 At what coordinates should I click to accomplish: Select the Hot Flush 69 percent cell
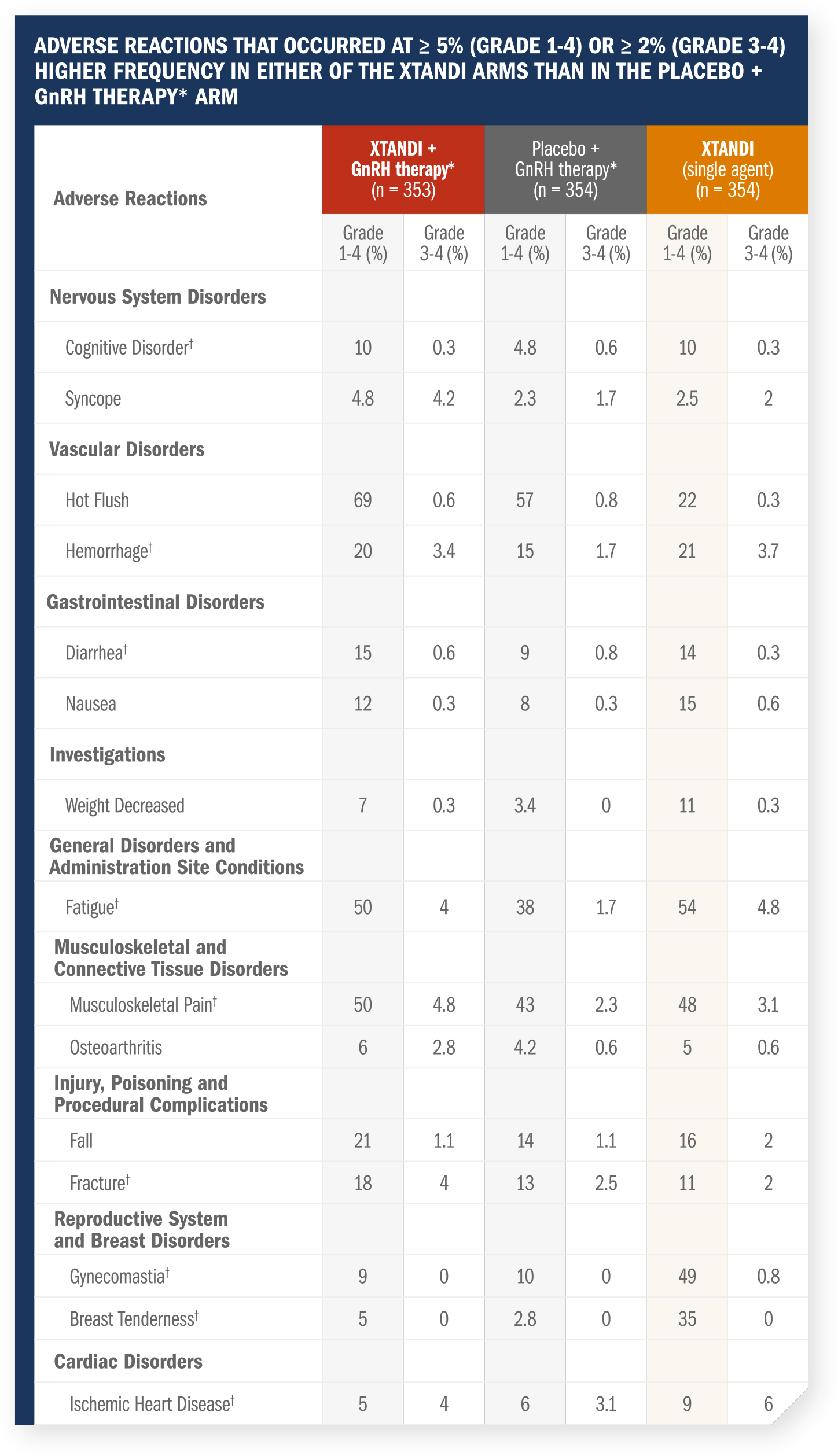click(363, 500)
